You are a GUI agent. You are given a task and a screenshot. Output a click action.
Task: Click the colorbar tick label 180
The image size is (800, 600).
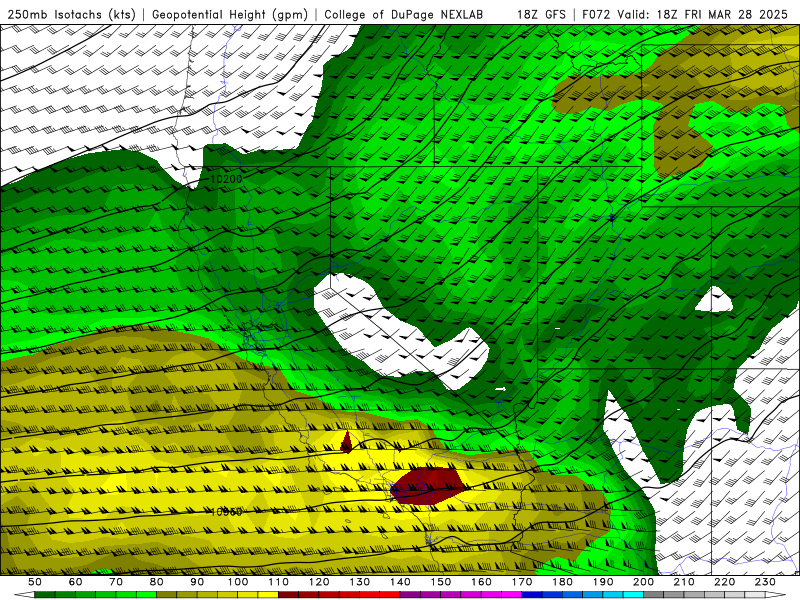point(562,582)
